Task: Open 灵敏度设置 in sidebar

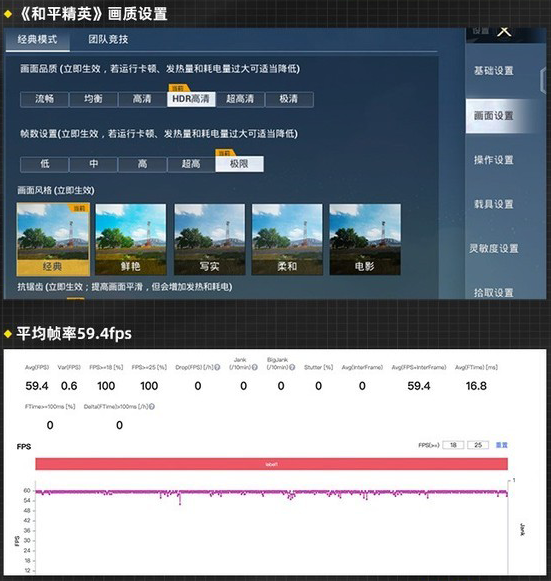Action: pos(494,249)
